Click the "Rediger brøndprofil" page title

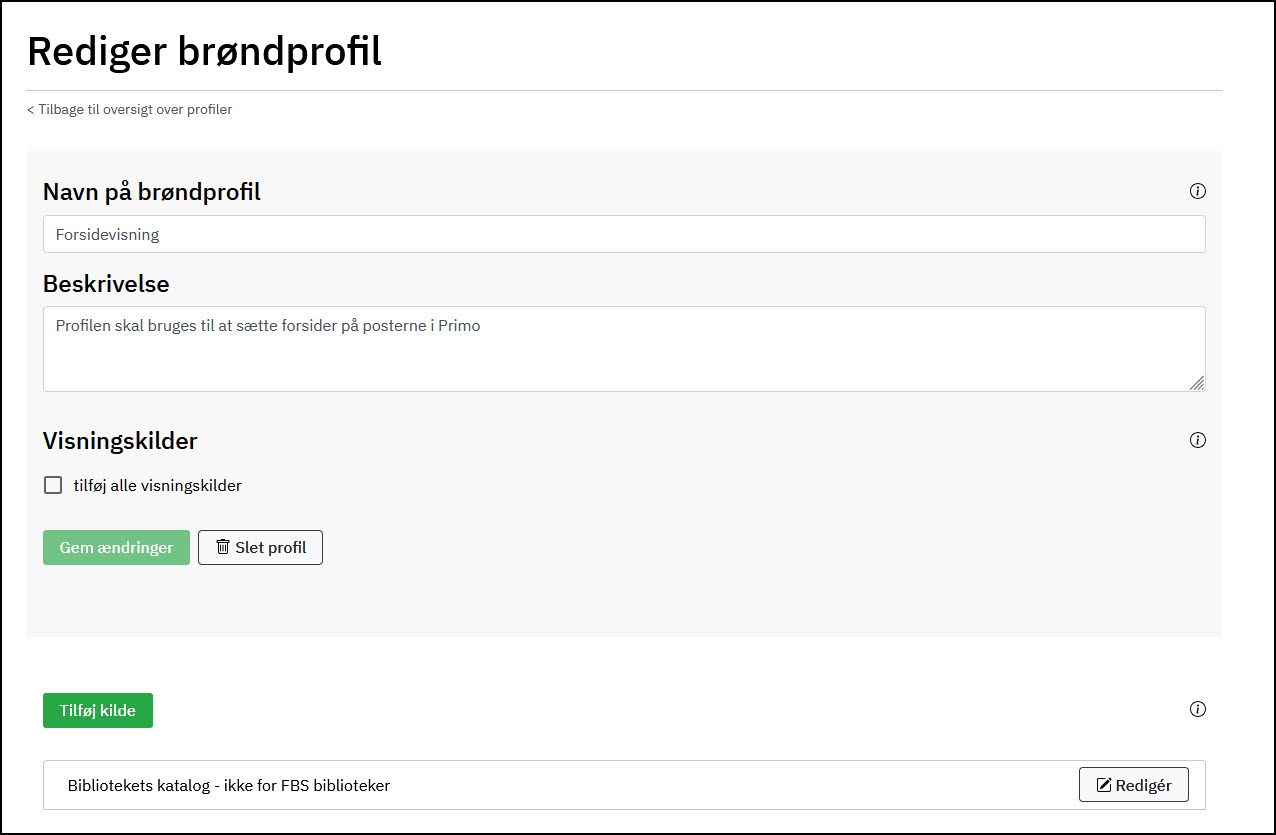[x=204, y=51]
